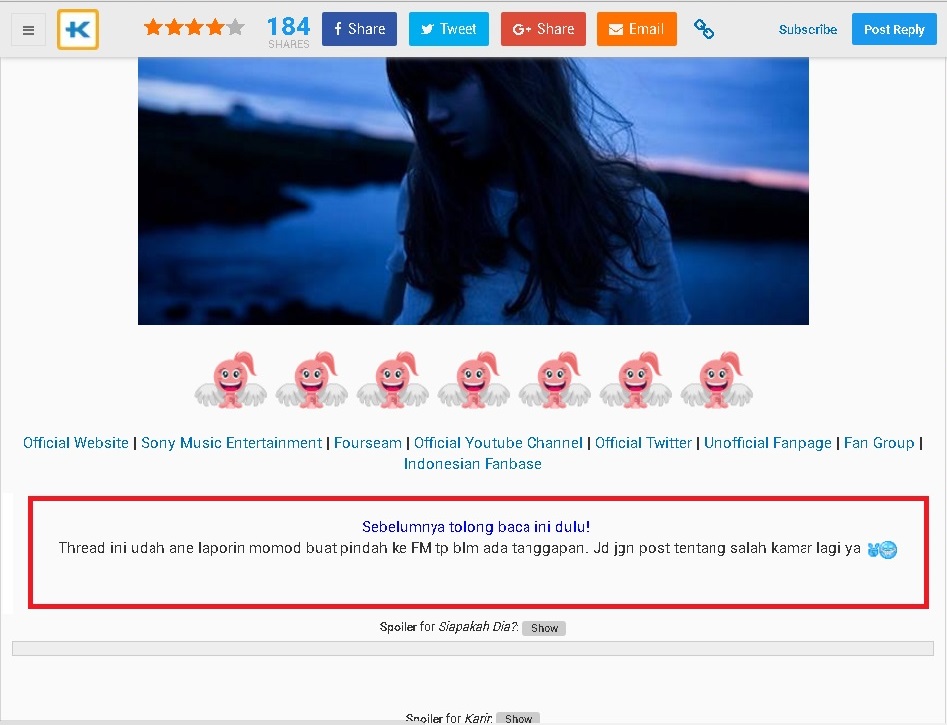Open the hamburger menu

[28, 30]
